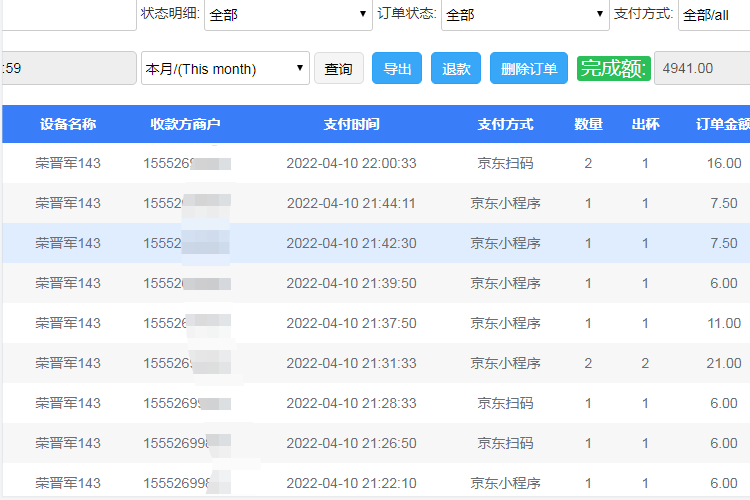Open the 状态明细 dropdown

coord(287,15)
